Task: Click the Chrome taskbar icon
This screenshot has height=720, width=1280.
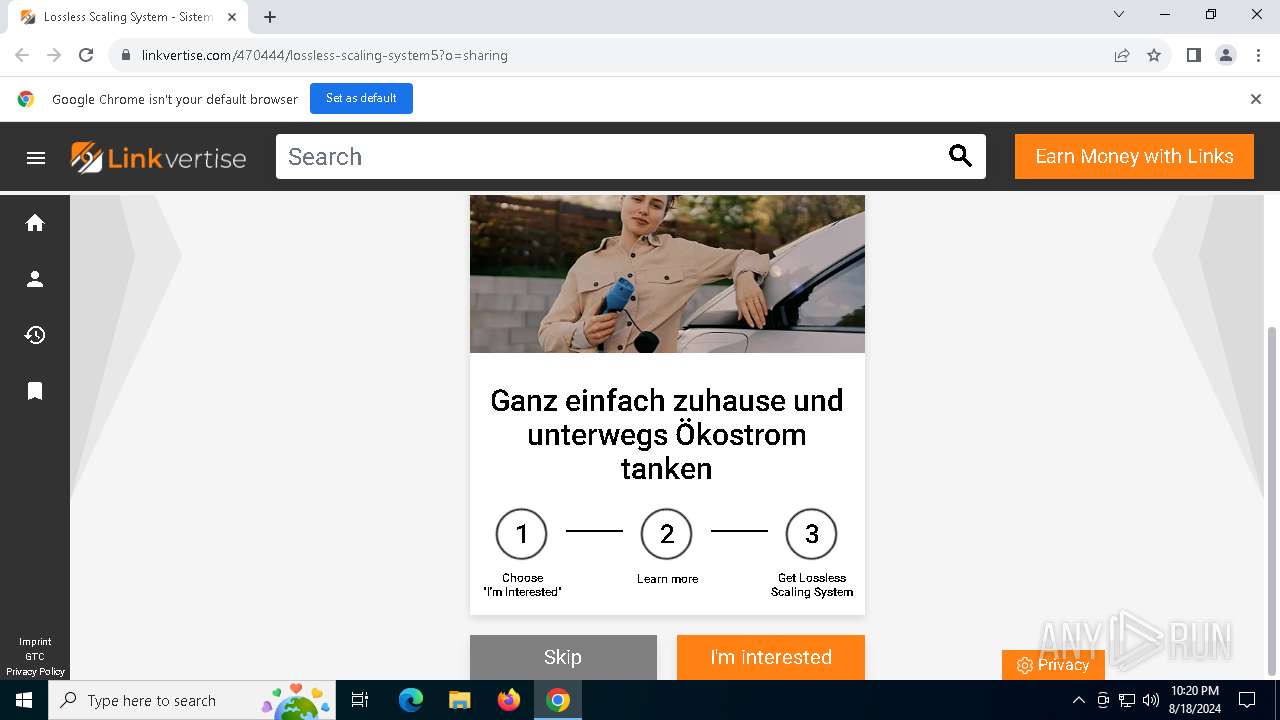Action: point(558,700)
